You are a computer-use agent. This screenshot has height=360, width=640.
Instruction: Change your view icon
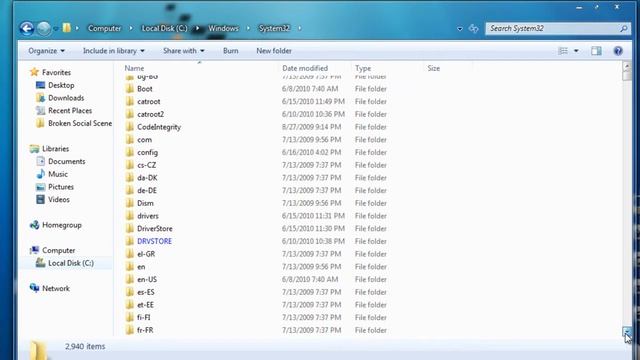563,51
